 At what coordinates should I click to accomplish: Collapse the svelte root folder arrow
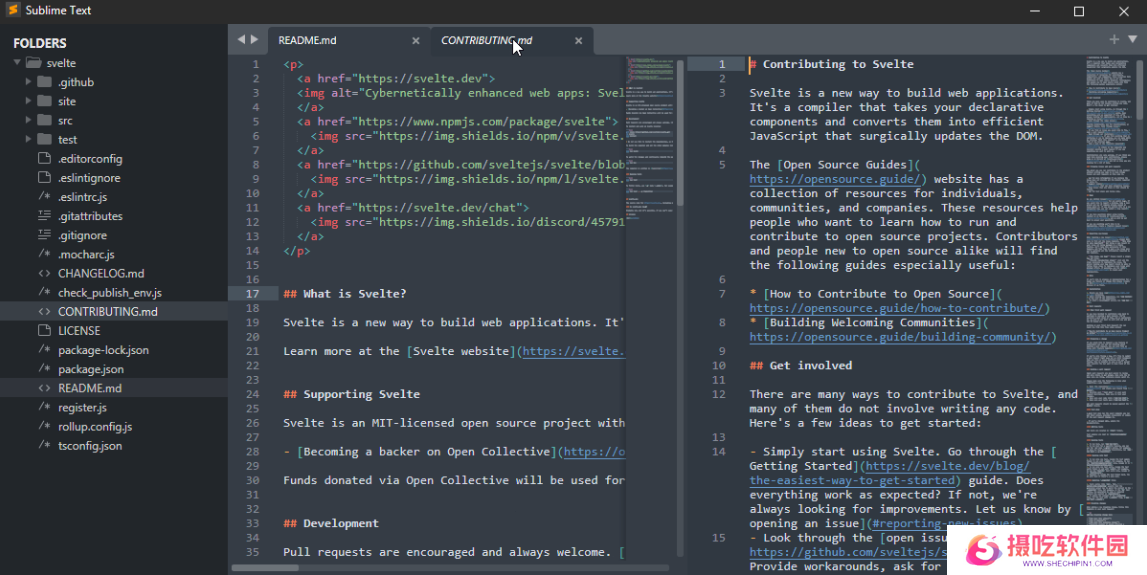(17, 63)
